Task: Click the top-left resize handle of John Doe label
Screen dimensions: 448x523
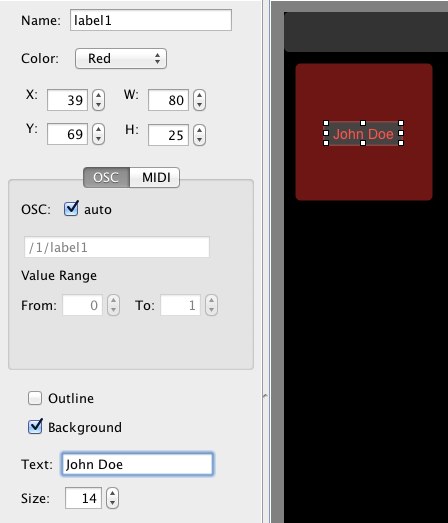Action: (x=326, y=123)
